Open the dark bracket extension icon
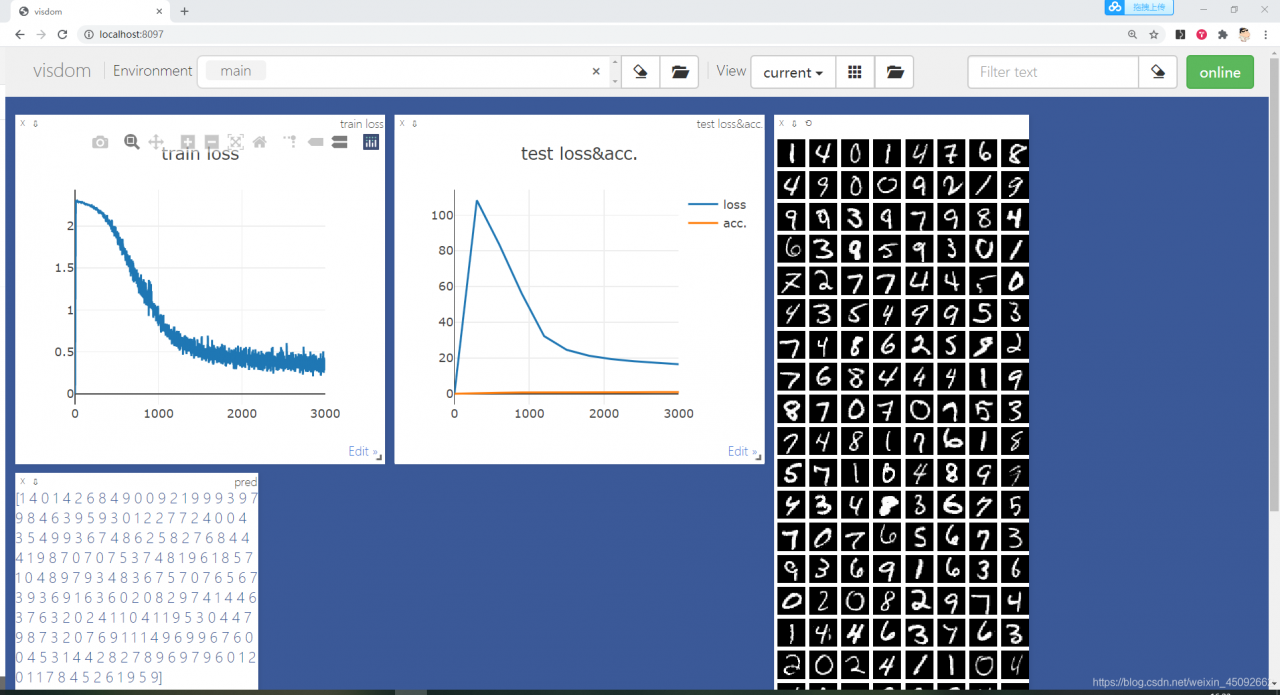The image size is (1280, 695). 1180,34
